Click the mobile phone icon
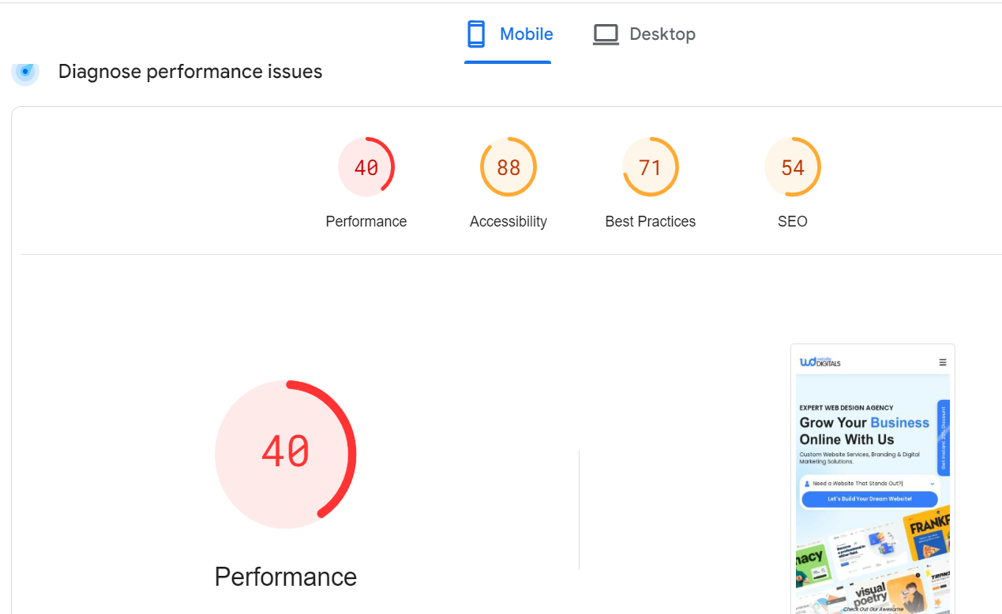This screenshot has width=1002, height=614. (476, 34)
